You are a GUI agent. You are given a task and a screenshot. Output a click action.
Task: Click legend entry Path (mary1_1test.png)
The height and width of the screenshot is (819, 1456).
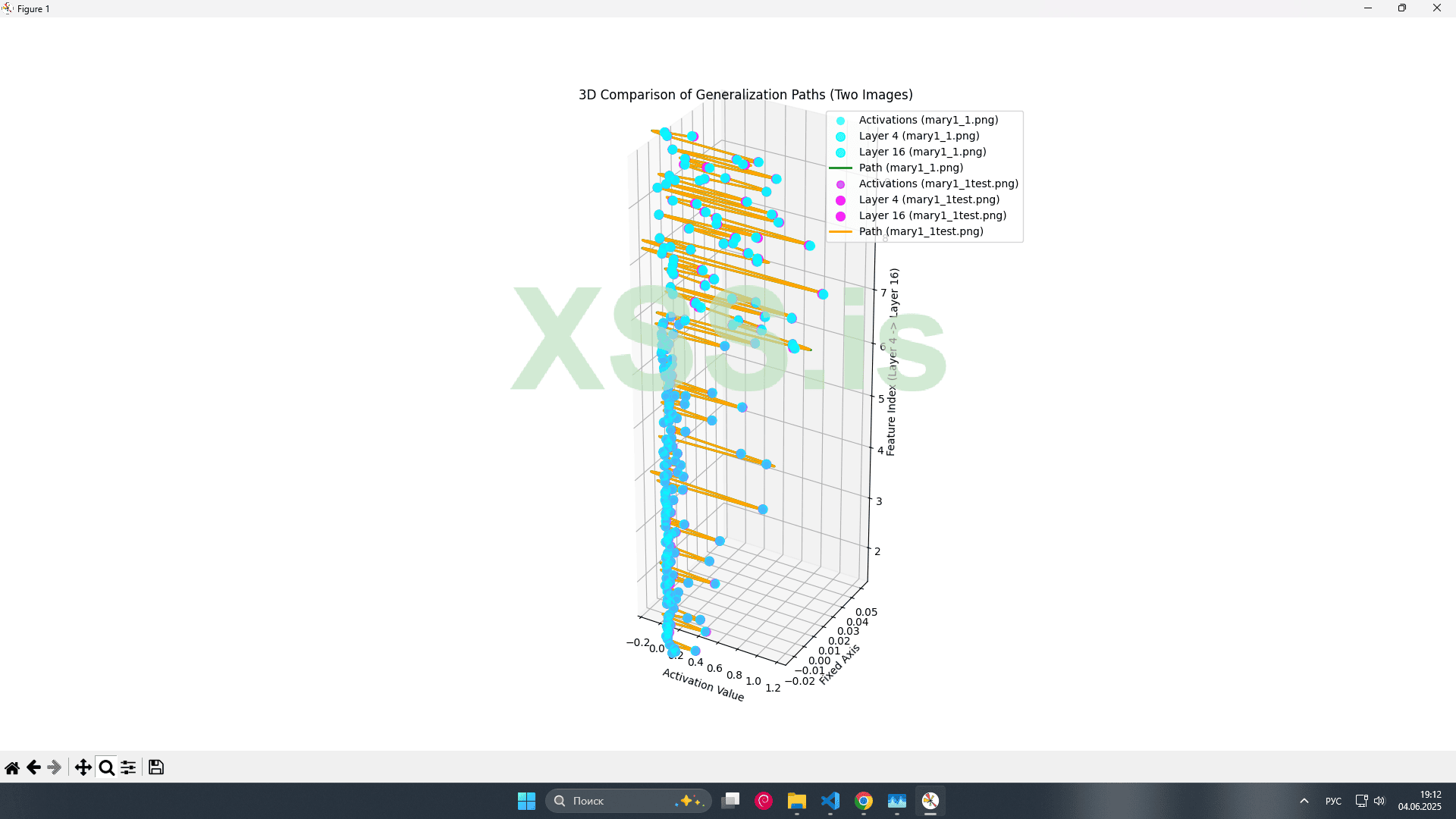pyautogui.click(x=921, y=231)
